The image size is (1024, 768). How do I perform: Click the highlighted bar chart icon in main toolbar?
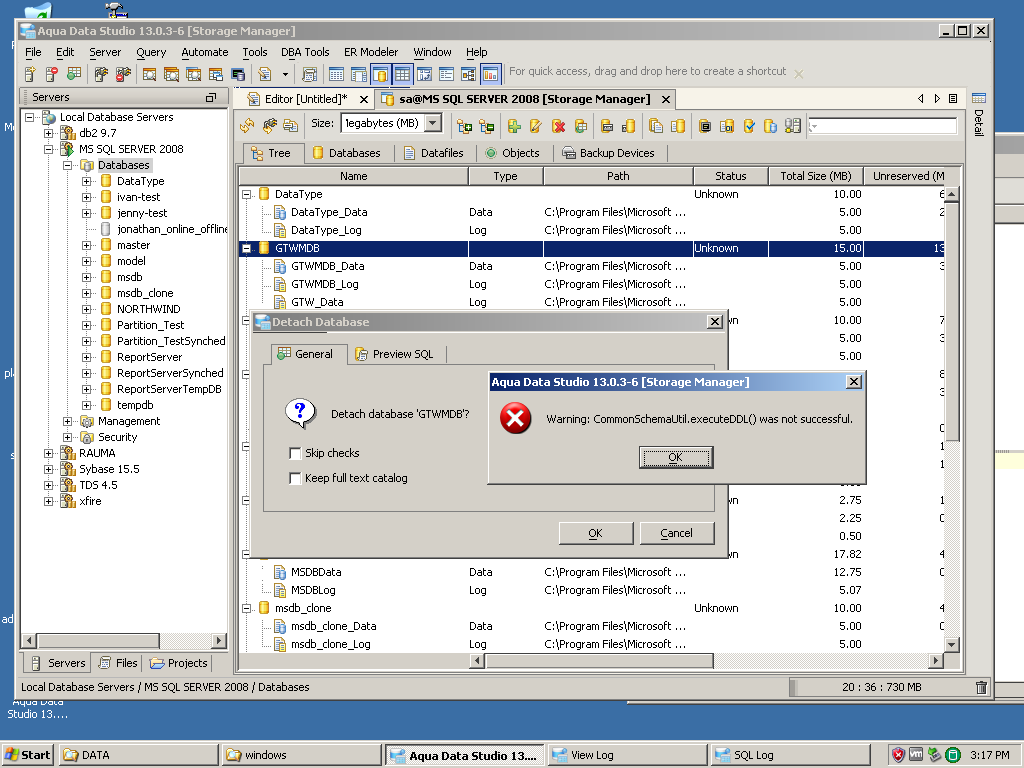point(490,74)
